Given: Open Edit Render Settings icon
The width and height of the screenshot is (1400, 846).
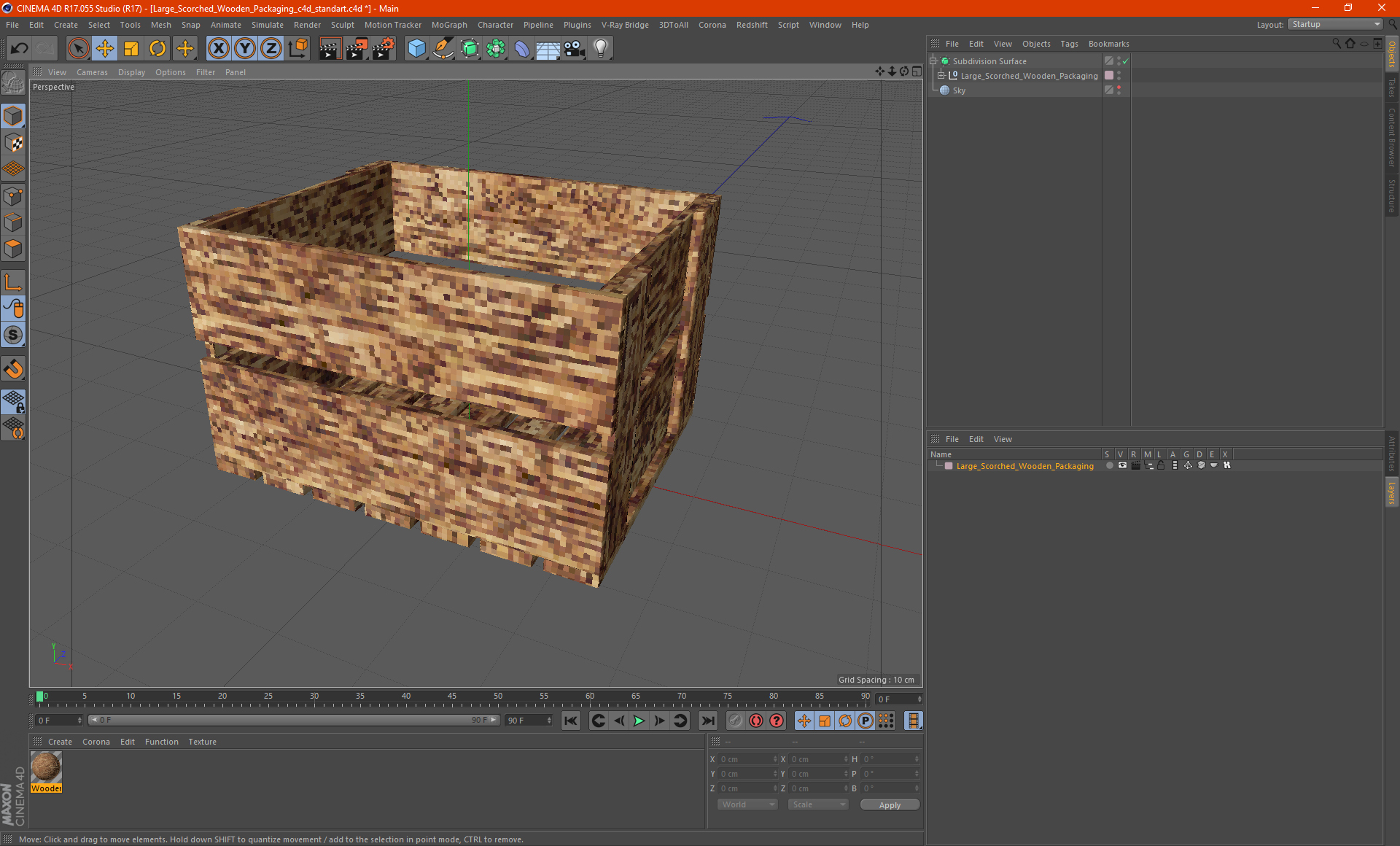Looking at the screenshot, I should 384,49.
